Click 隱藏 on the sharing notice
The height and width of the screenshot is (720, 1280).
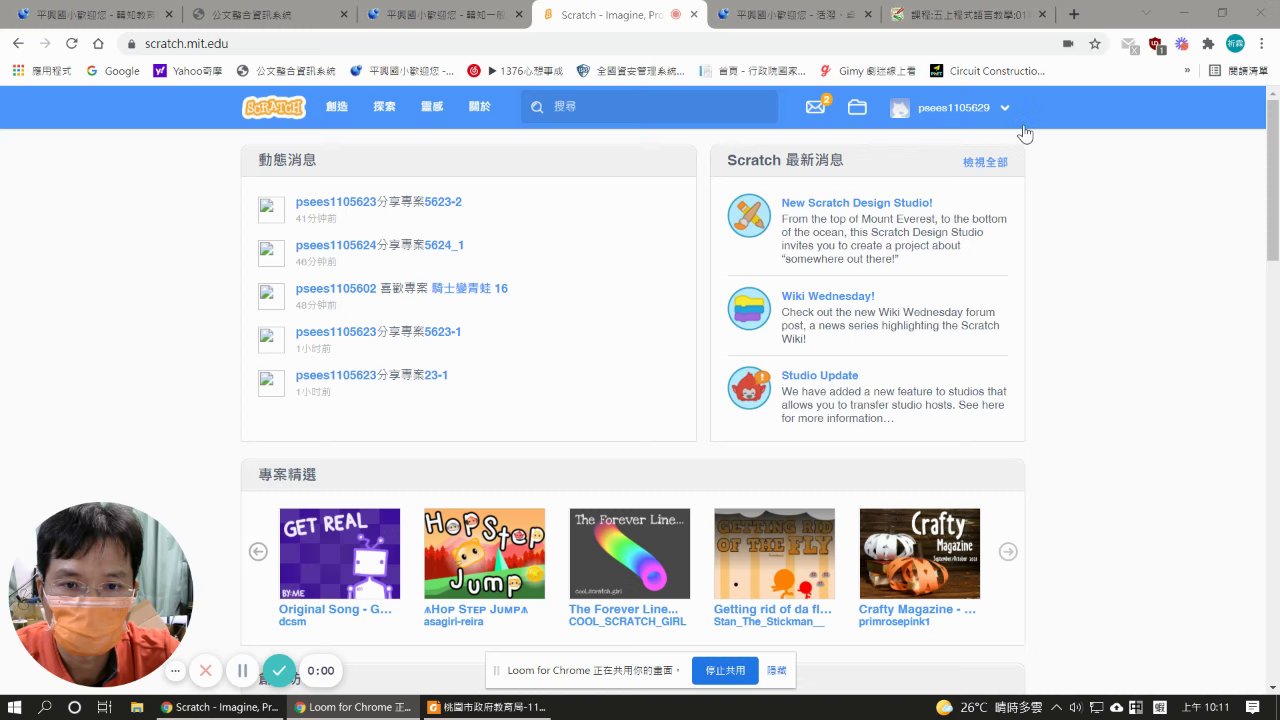(777, 671)
